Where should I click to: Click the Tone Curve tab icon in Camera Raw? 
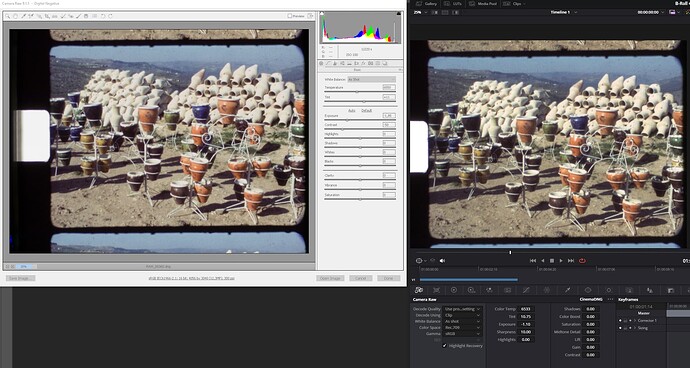point(328,63)
